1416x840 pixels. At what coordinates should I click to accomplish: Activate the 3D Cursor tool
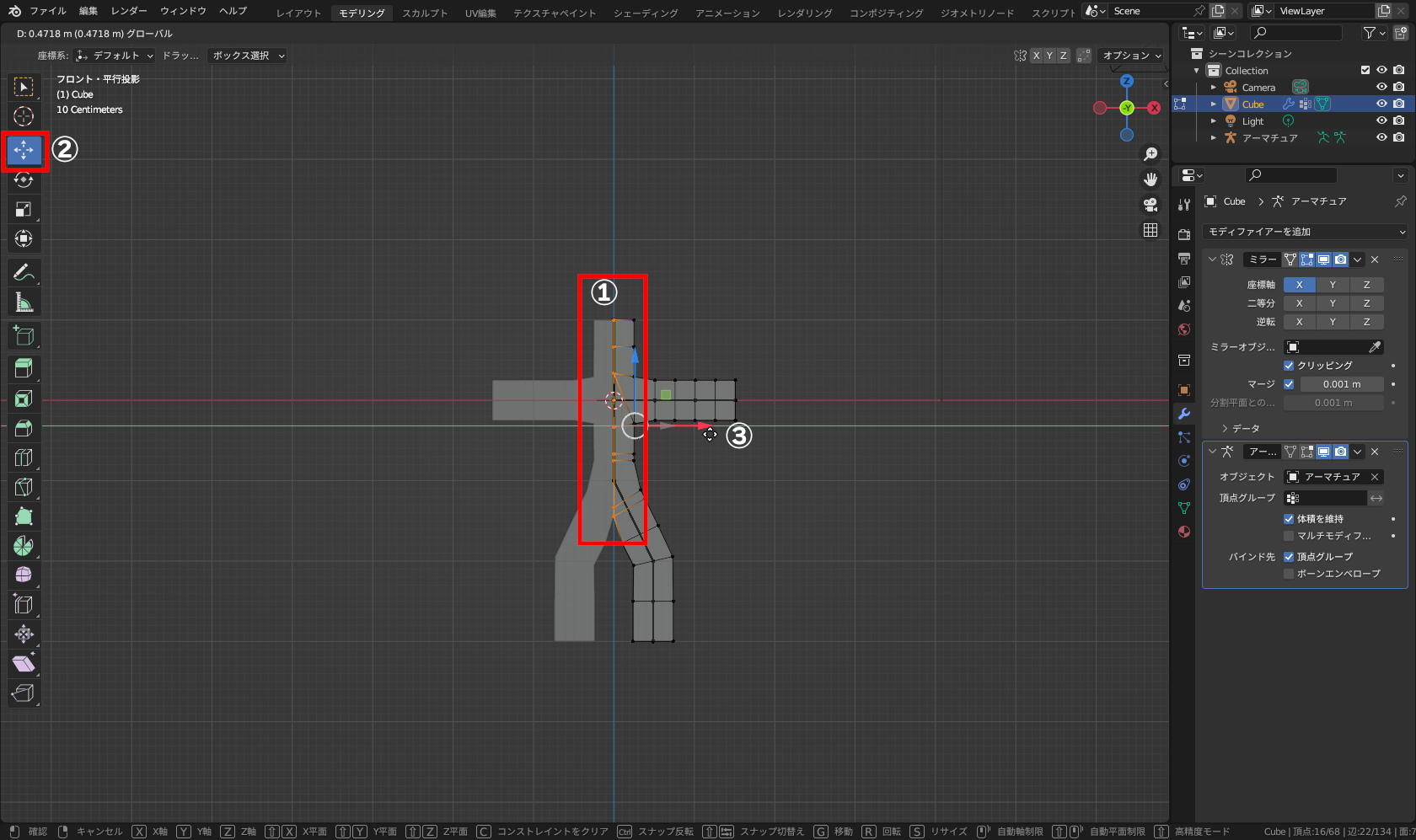24,116
